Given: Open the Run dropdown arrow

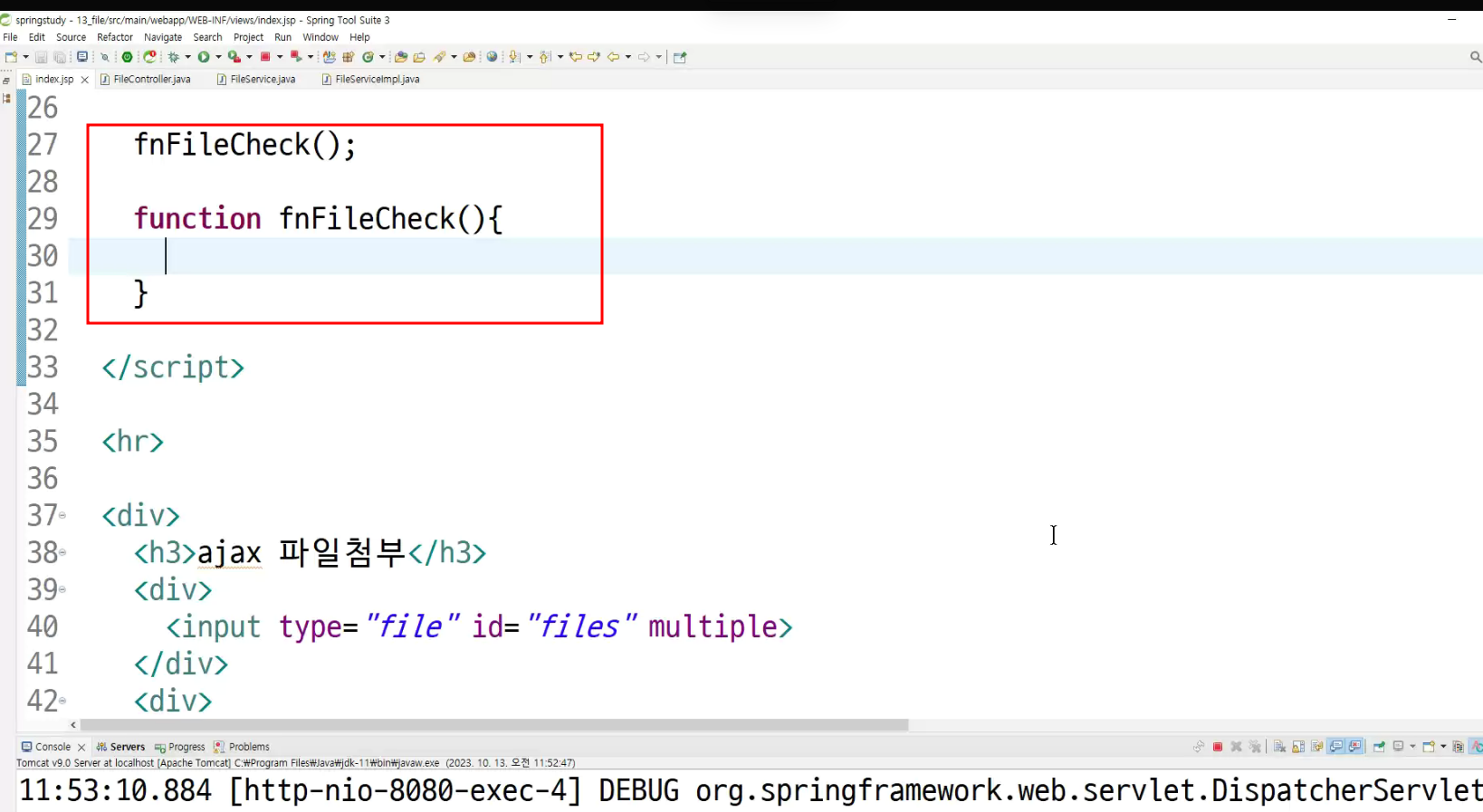Looking at the screenshot, I should pyautogui.click(x=218, y=57).
